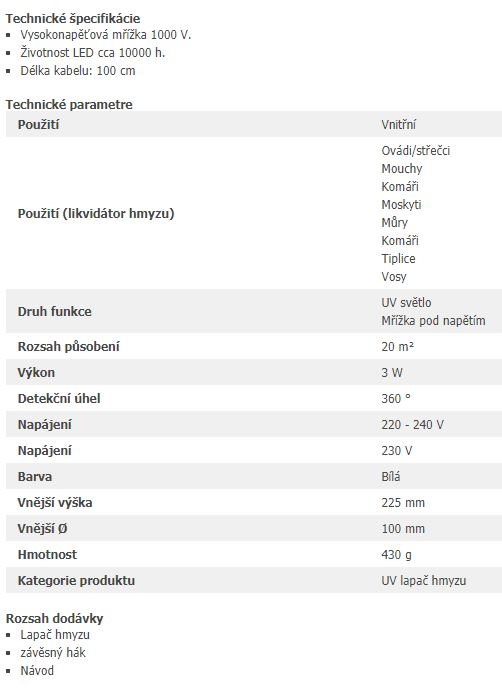Click the 'Barva' value 'Bílá'
The height and width of the screenshot is (692, 502).
[x=391, y=477]
